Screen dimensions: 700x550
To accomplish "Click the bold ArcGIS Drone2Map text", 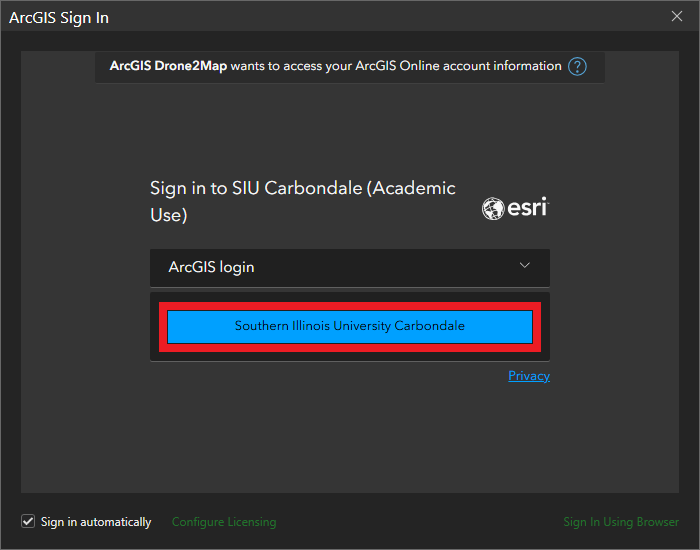I will [x=168, y=66].
